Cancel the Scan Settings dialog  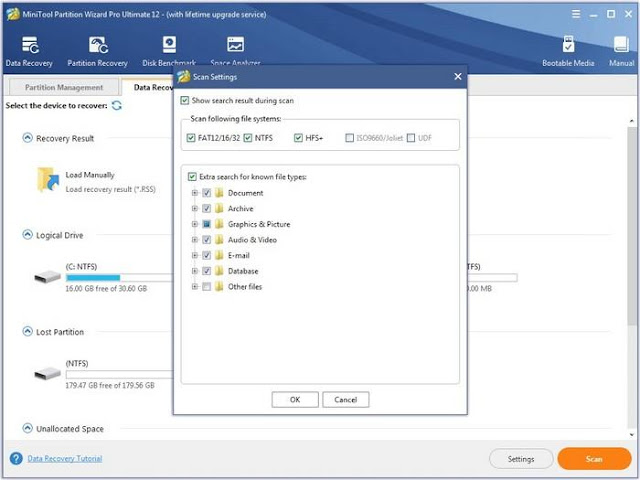click(x=346, y=400)
